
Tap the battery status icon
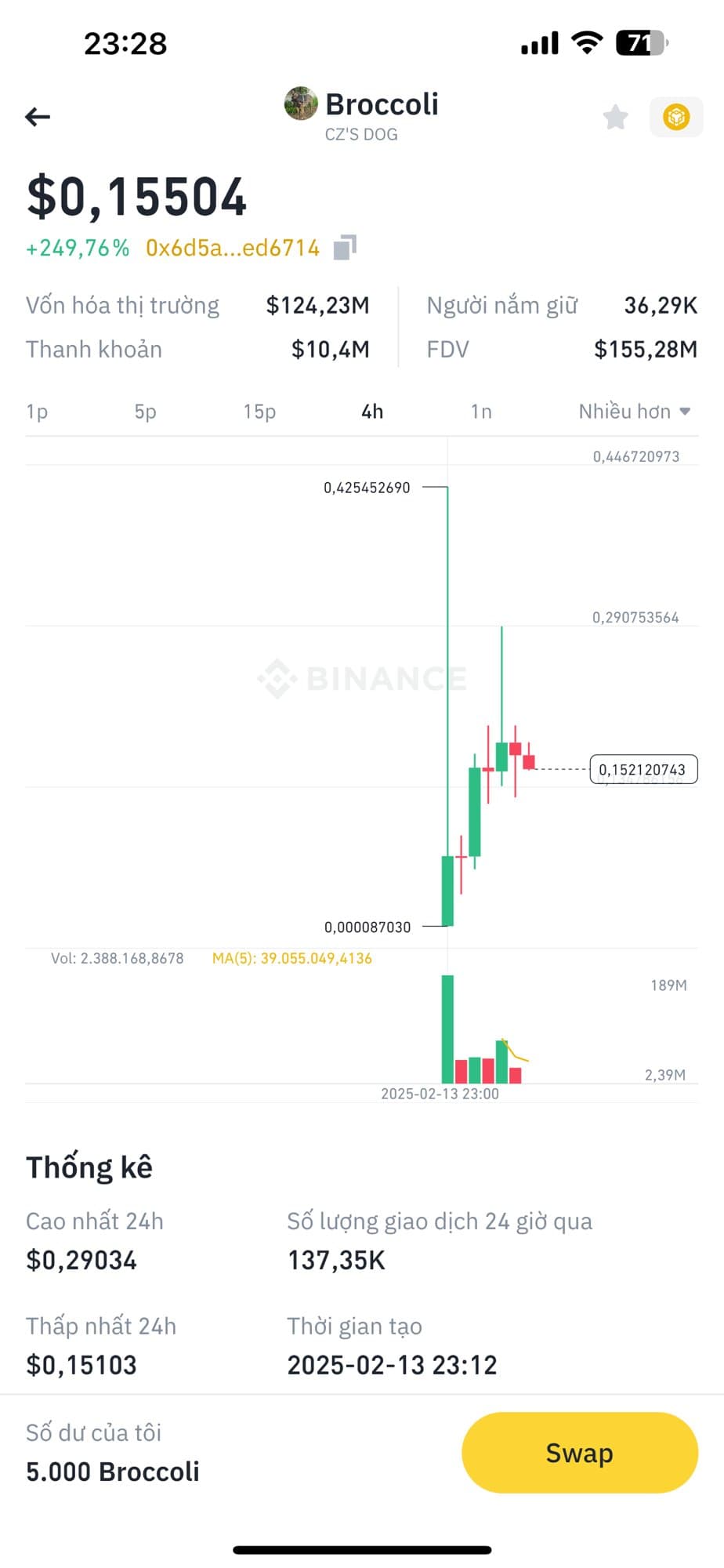[641, 43]
